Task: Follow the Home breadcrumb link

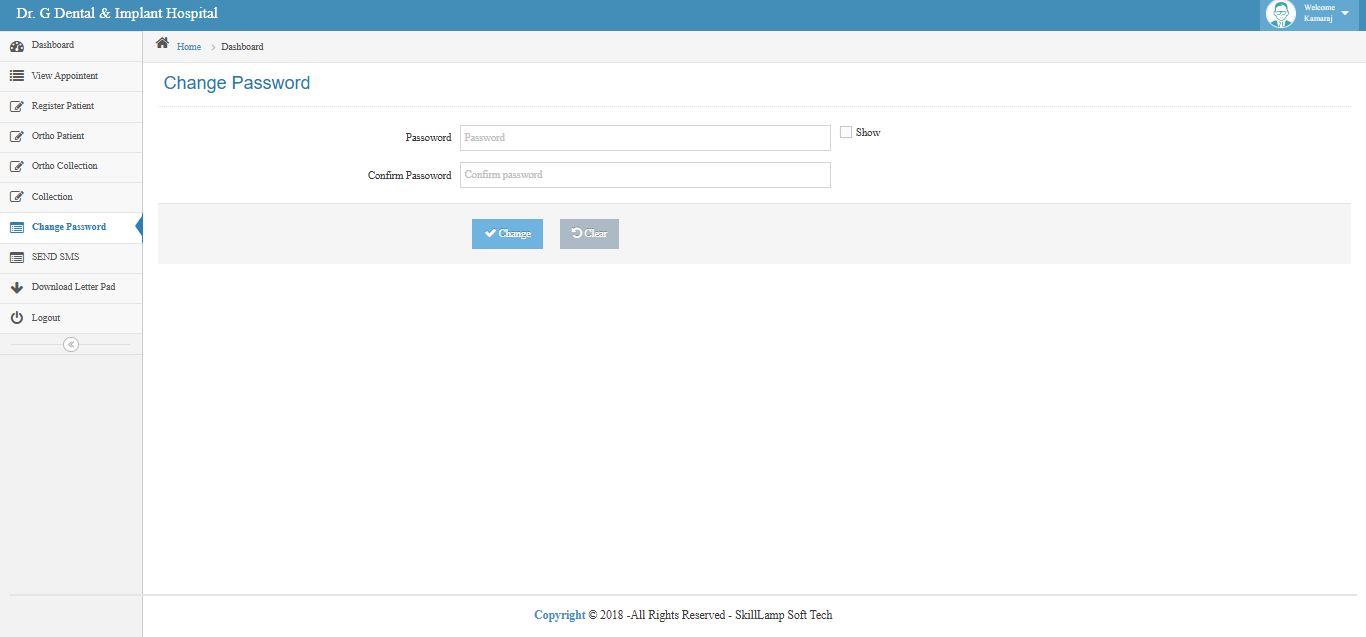Action: (x=189, y=47)
